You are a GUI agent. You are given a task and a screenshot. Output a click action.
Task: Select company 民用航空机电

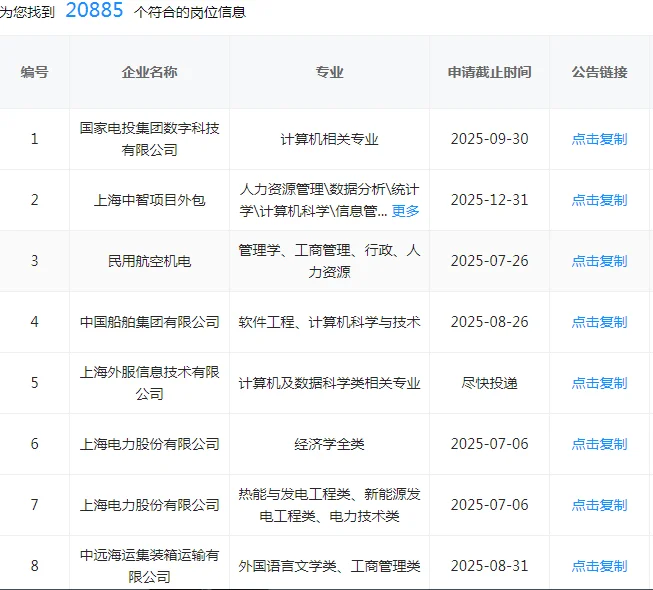pos(150,261)
